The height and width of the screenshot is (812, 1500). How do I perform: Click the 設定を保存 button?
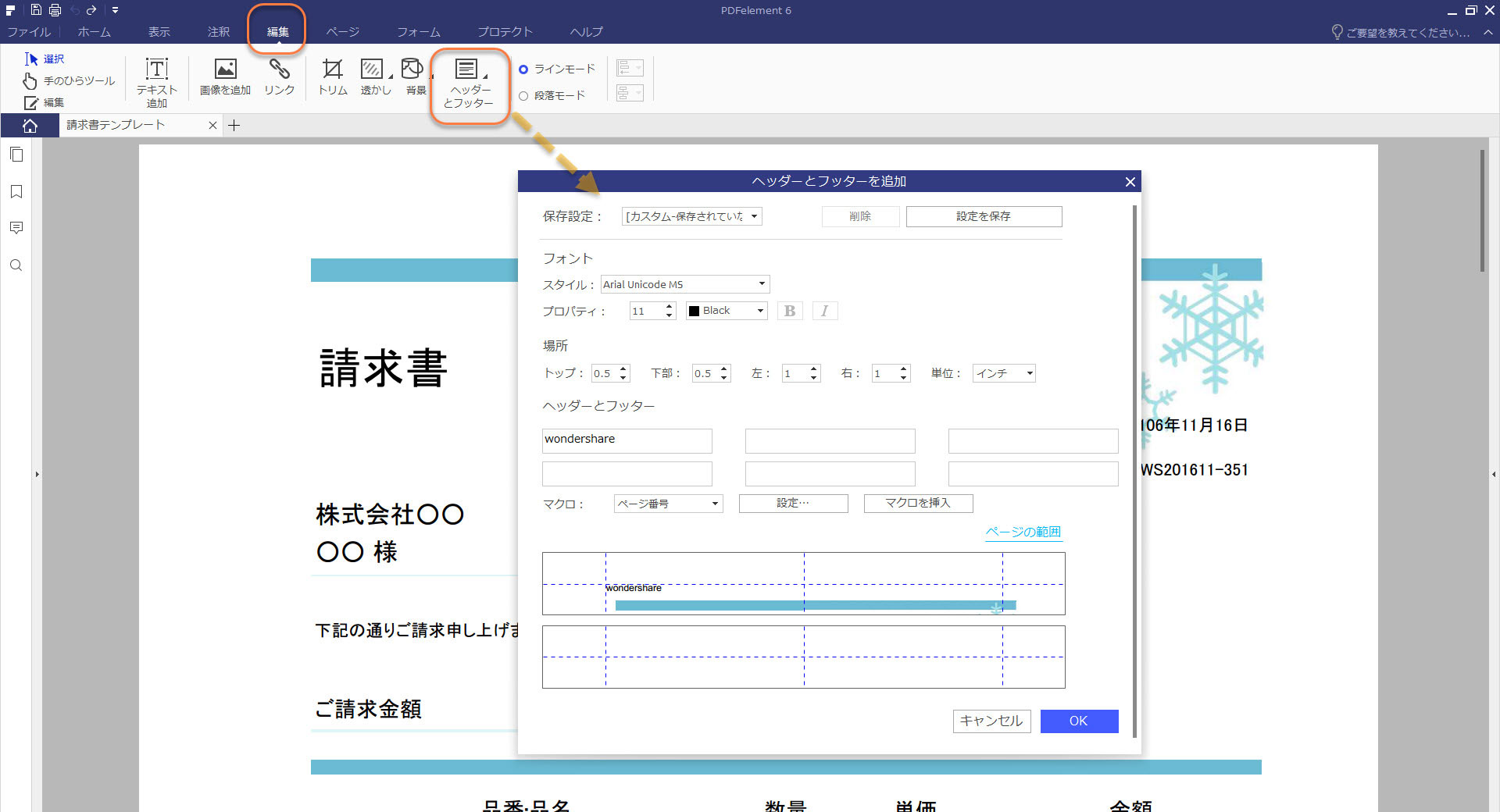[984, 216]
